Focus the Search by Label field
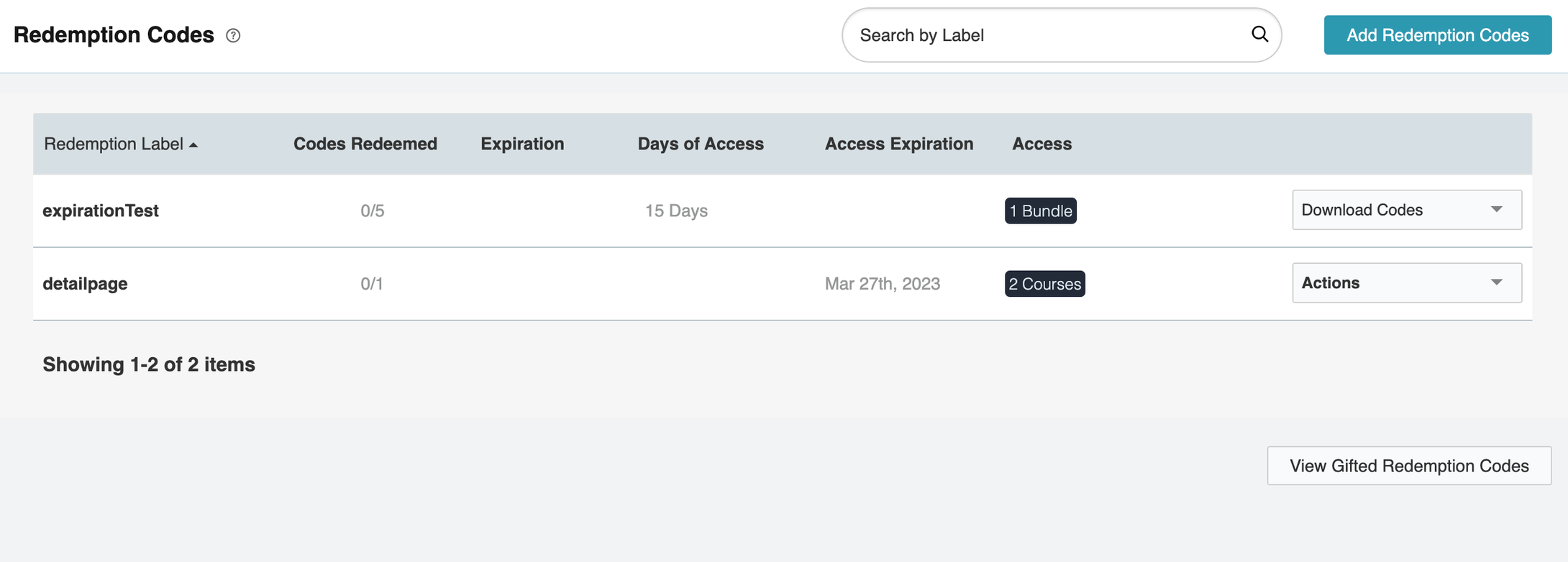The image size is (1568, 562). (1050, 35)
